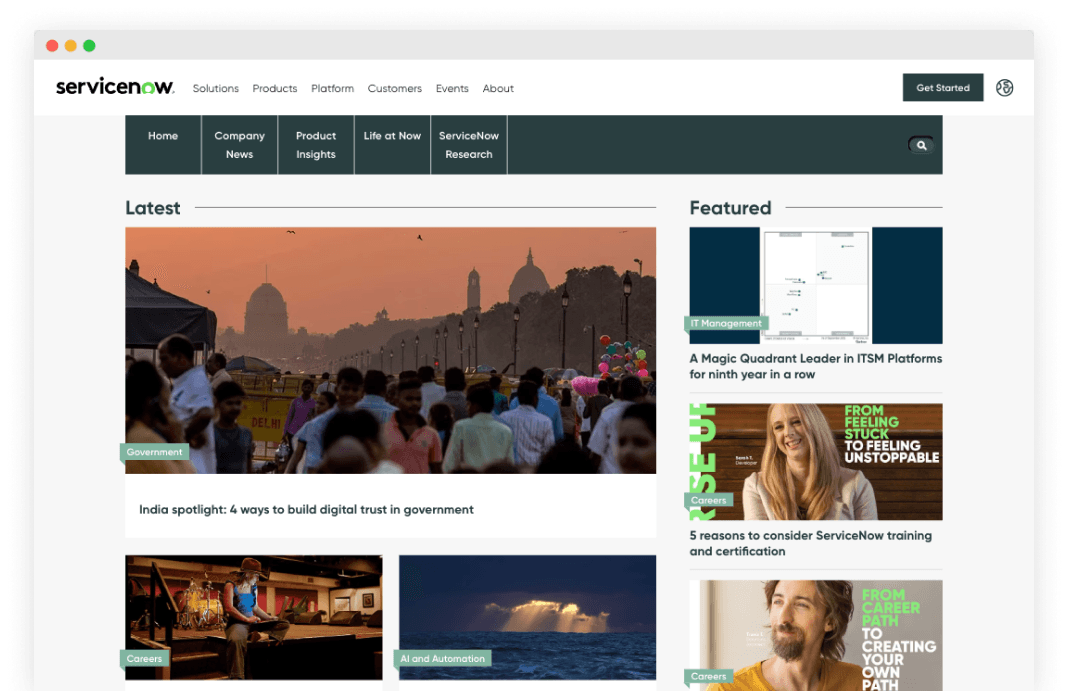
Task: Click the IT Management category tag
Action: 726,323
